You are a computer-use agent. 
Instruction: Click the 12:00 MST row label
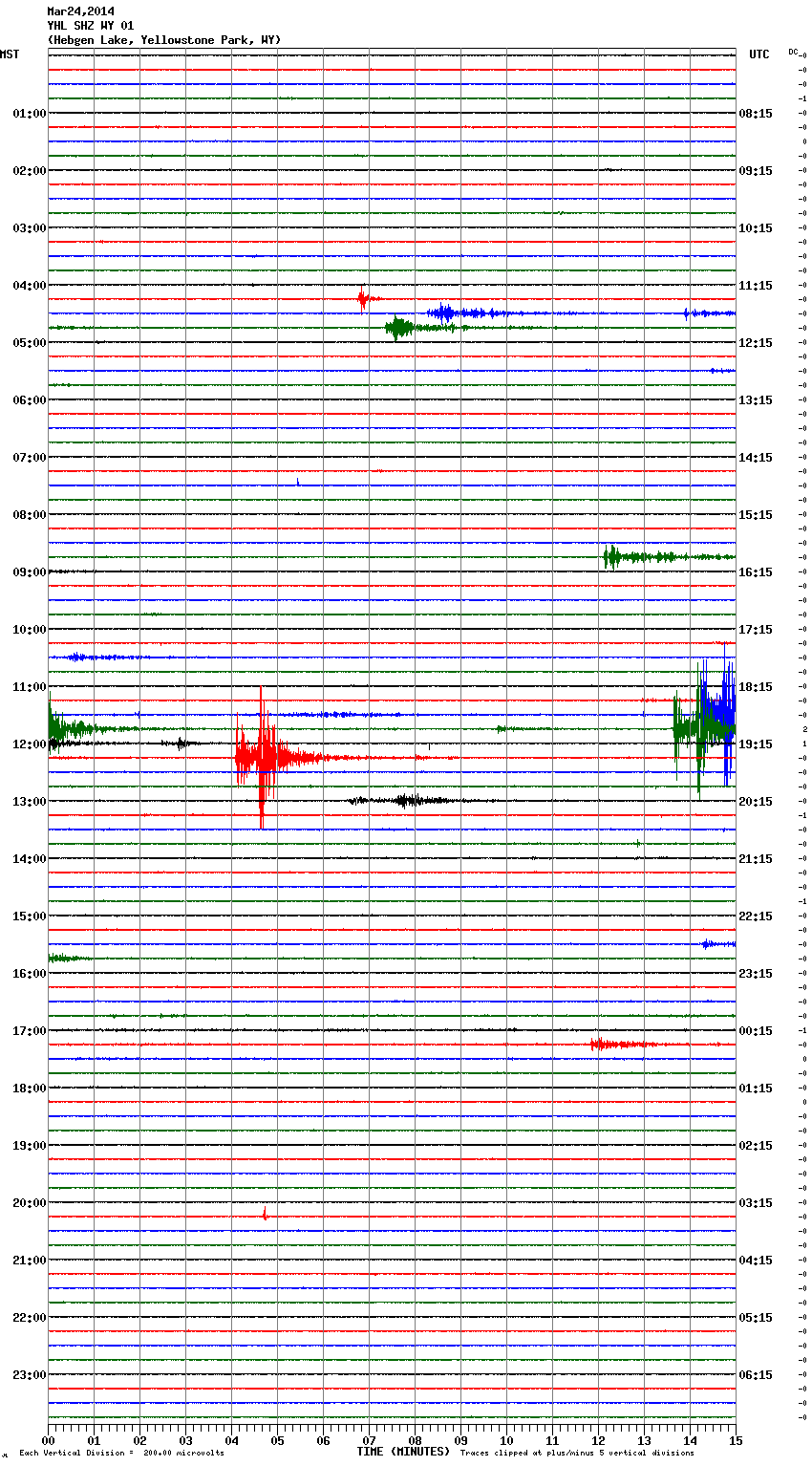click(x=30, y=744)
